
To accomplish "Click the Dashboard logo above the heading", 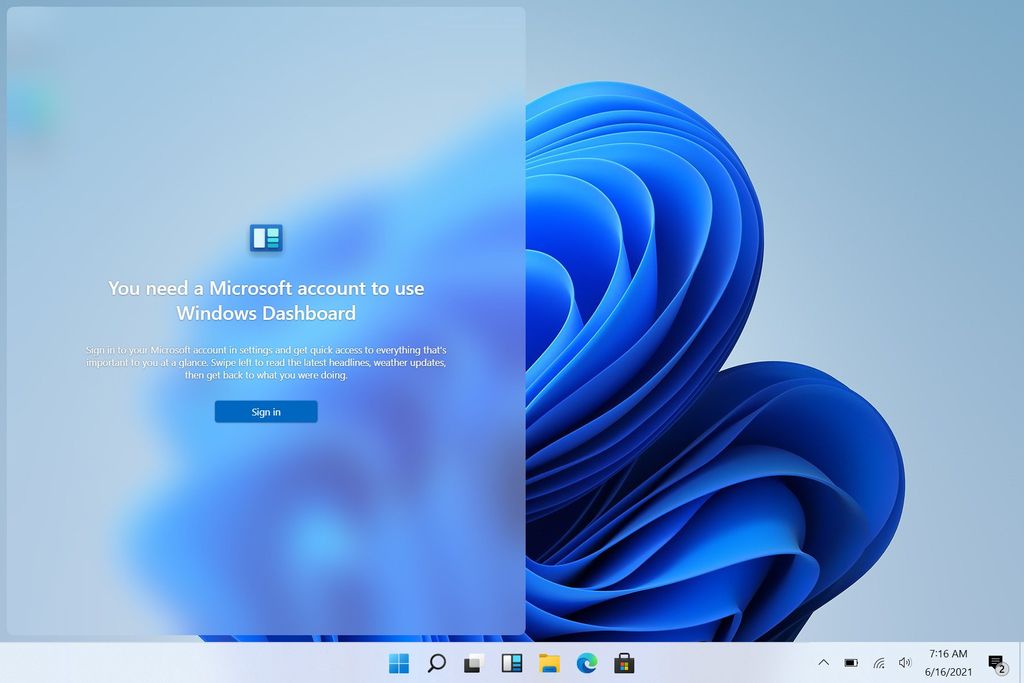I will tap(265, 238).
